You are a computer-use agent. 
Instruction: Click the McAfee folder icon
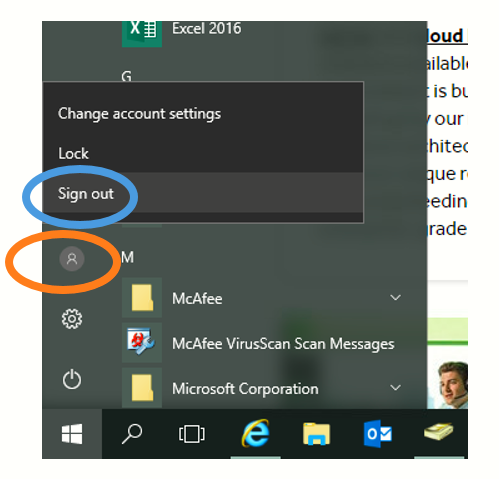142,297
